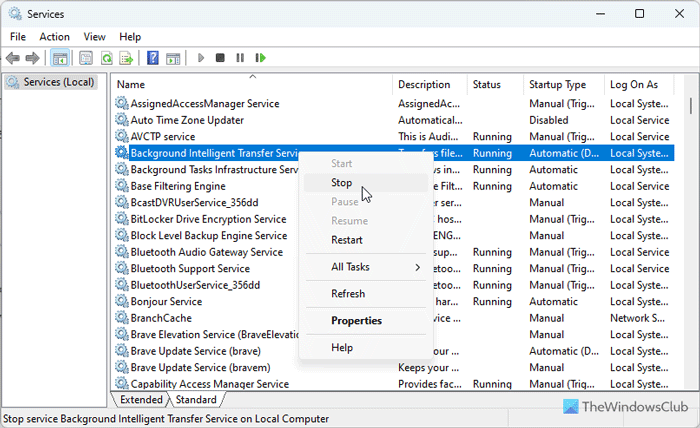Open the View menu
Image resolution: width=700 pixels, height=428 pixels.
coord(95,37)
